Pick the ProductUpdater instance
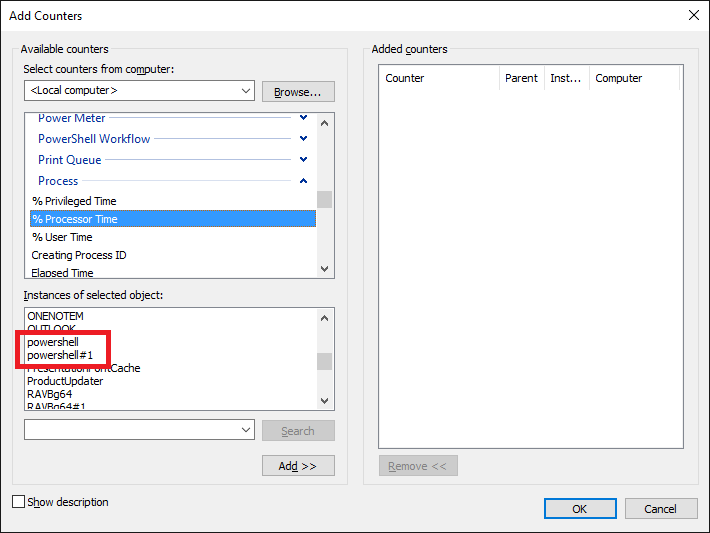The height and width of the screenshot is (533, 710). click(65, 381)
